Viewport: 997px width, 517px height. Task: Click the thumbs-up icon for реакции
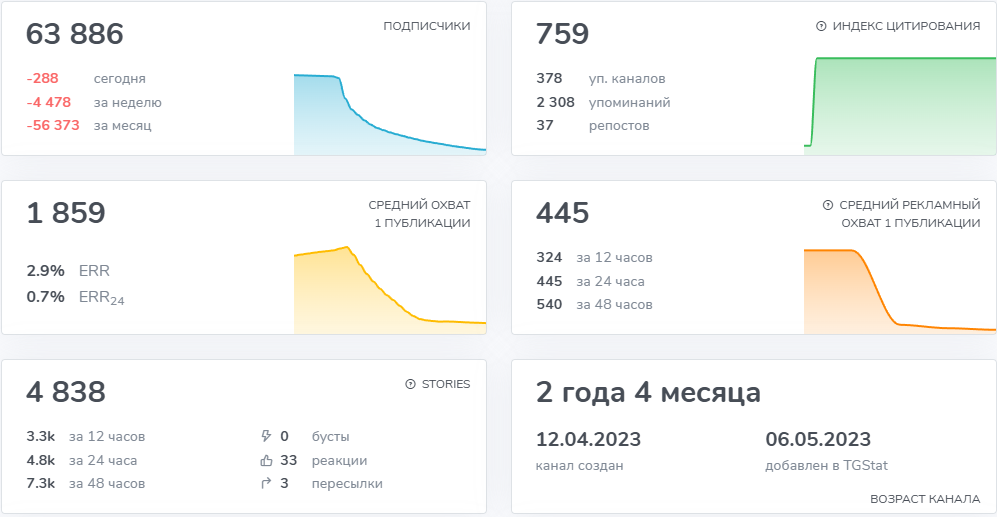click(265, 460)
